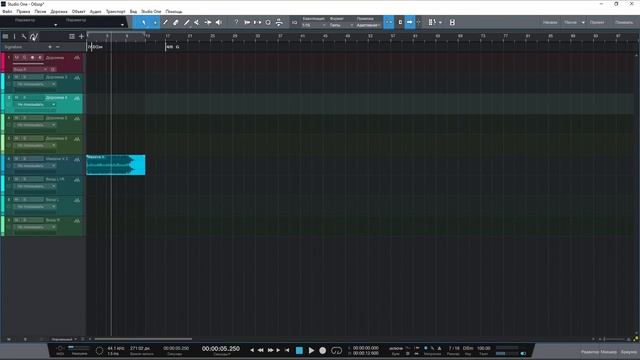This screenshot has width=640, height=360.
Task: Open track 5 automation dropdown
Action: pyautogui.click(x=35, y=145)
